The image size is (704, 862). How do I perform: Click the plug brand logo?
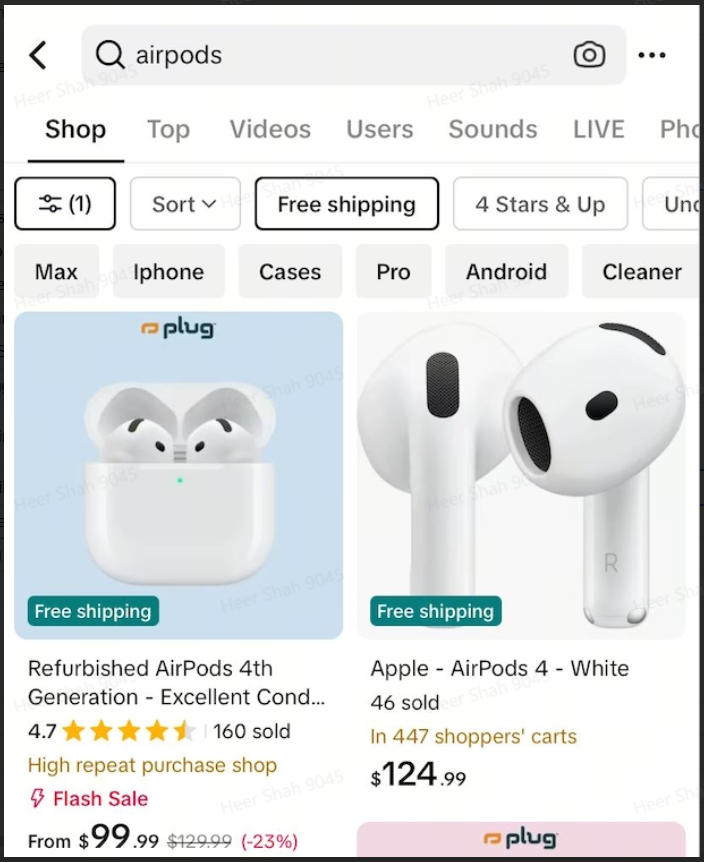pos(178,328)
